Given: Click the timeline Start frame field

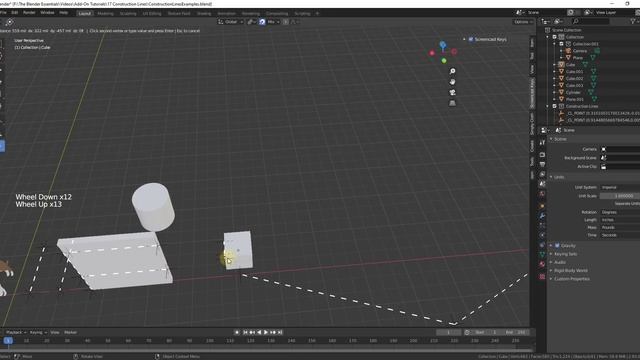Looking at the screenshot, I should 487,332.
